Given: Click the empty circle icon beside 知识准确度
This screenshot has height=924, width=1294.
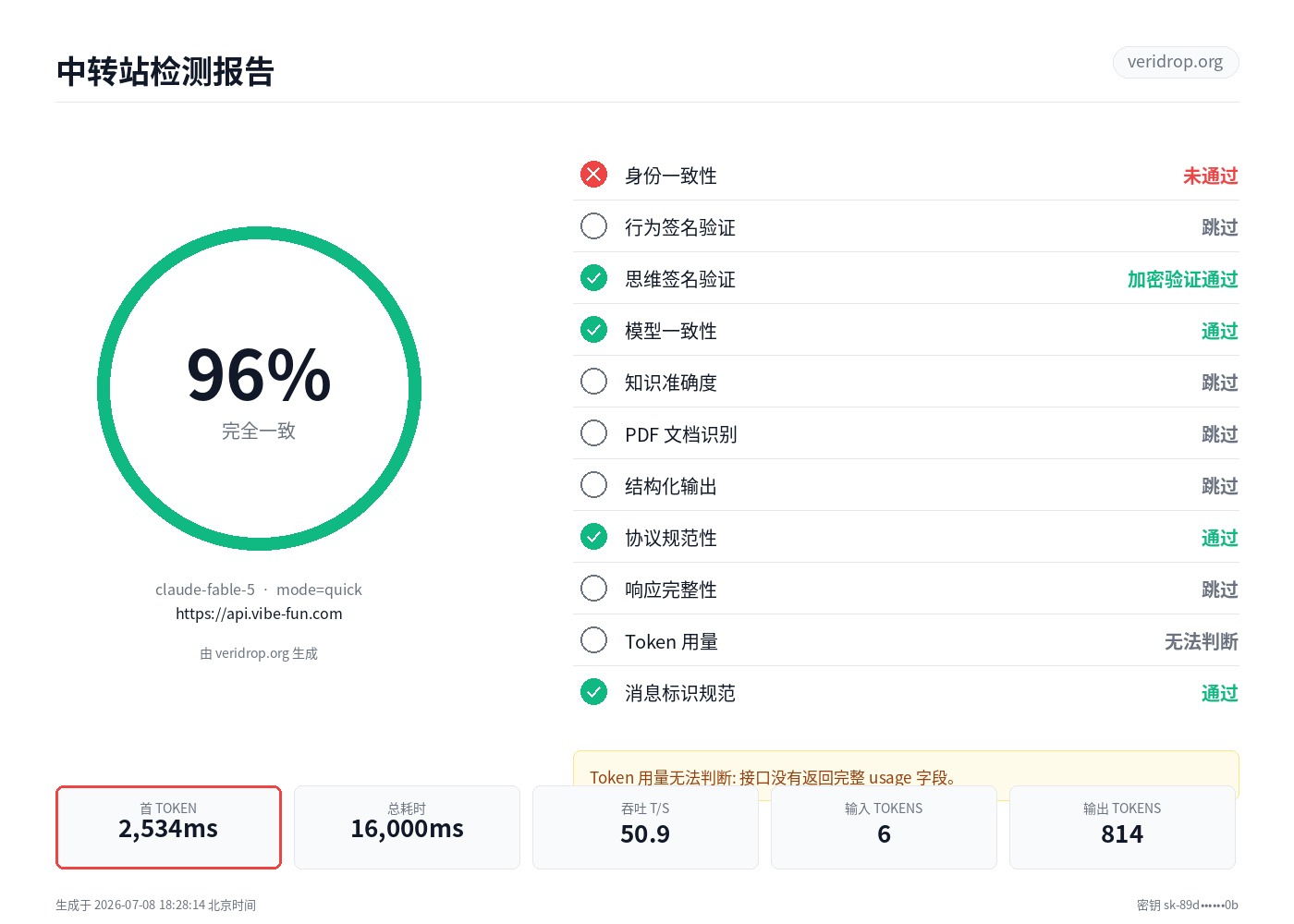Looking at the screenshot, I should pos(593,382).
